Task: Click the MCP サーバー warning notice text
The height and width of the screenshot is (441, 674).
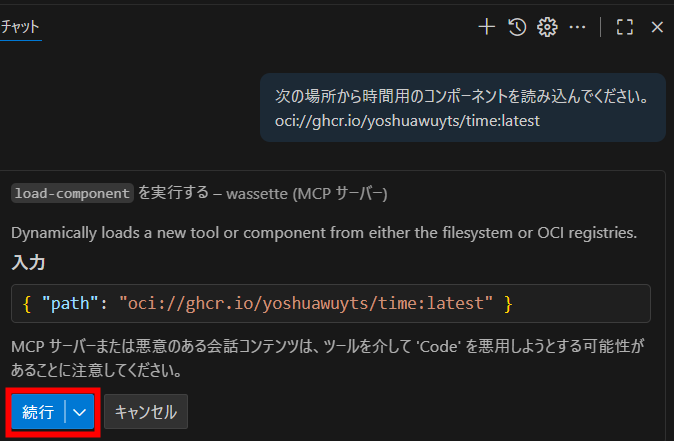Action: point(328,358)
